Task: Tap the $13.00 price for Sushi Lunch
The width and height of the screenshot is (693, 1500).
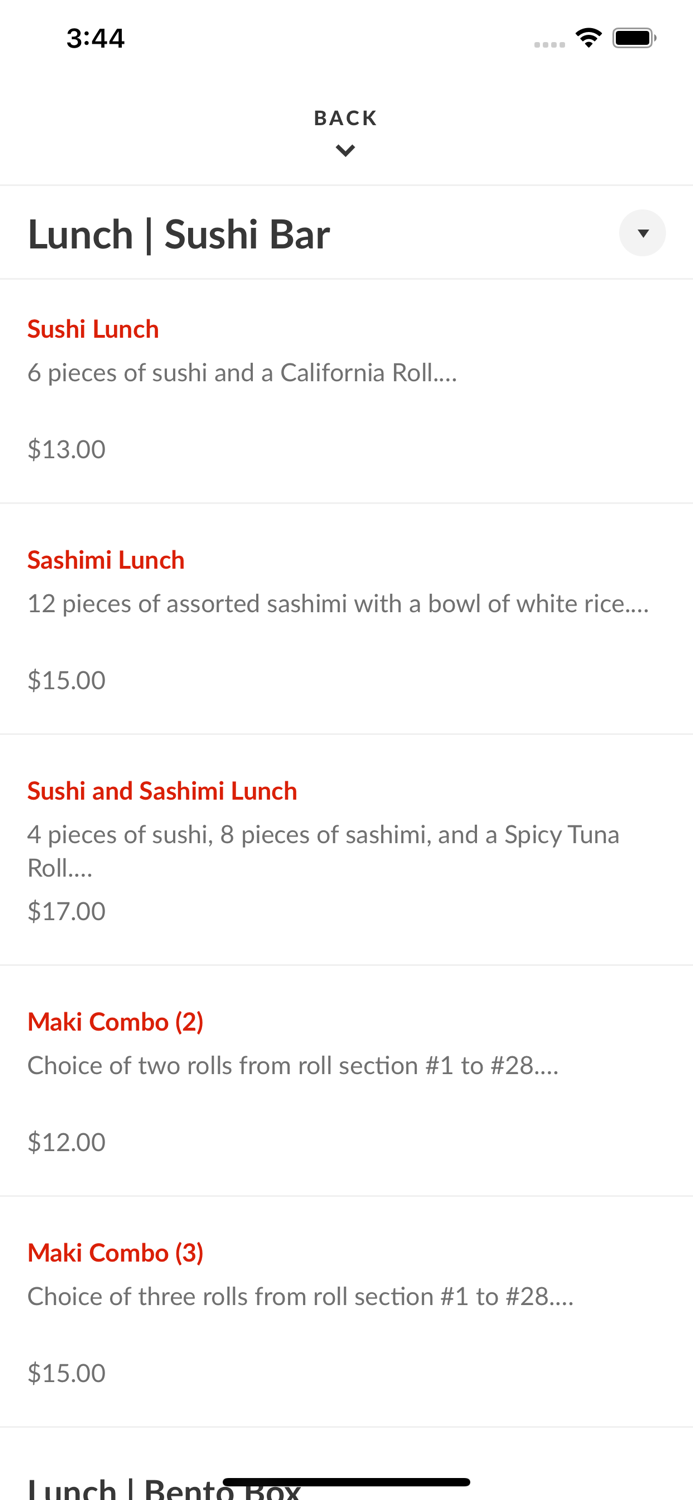Action: pos(66,449)
